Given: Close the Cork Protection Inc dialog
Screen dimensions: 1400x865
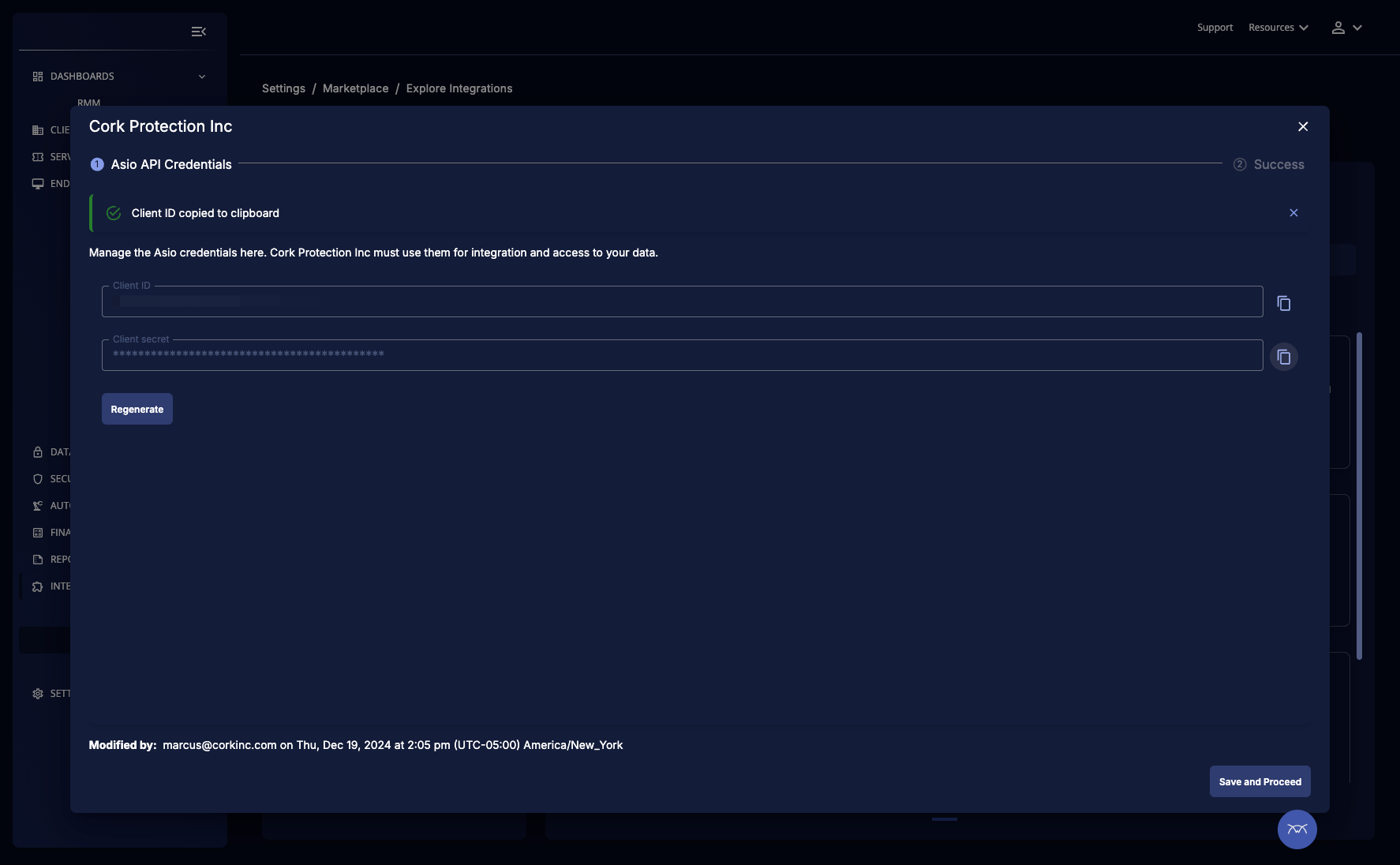Looking at the screenshot, I should click(1303, 126).
